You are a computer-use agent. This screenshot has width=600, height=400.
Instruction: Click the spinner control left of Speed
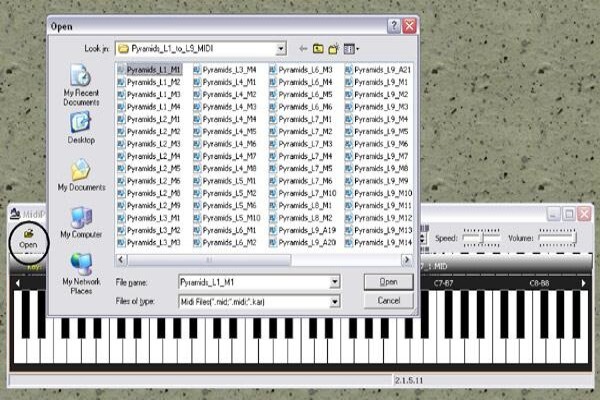(x=423, y=238)
